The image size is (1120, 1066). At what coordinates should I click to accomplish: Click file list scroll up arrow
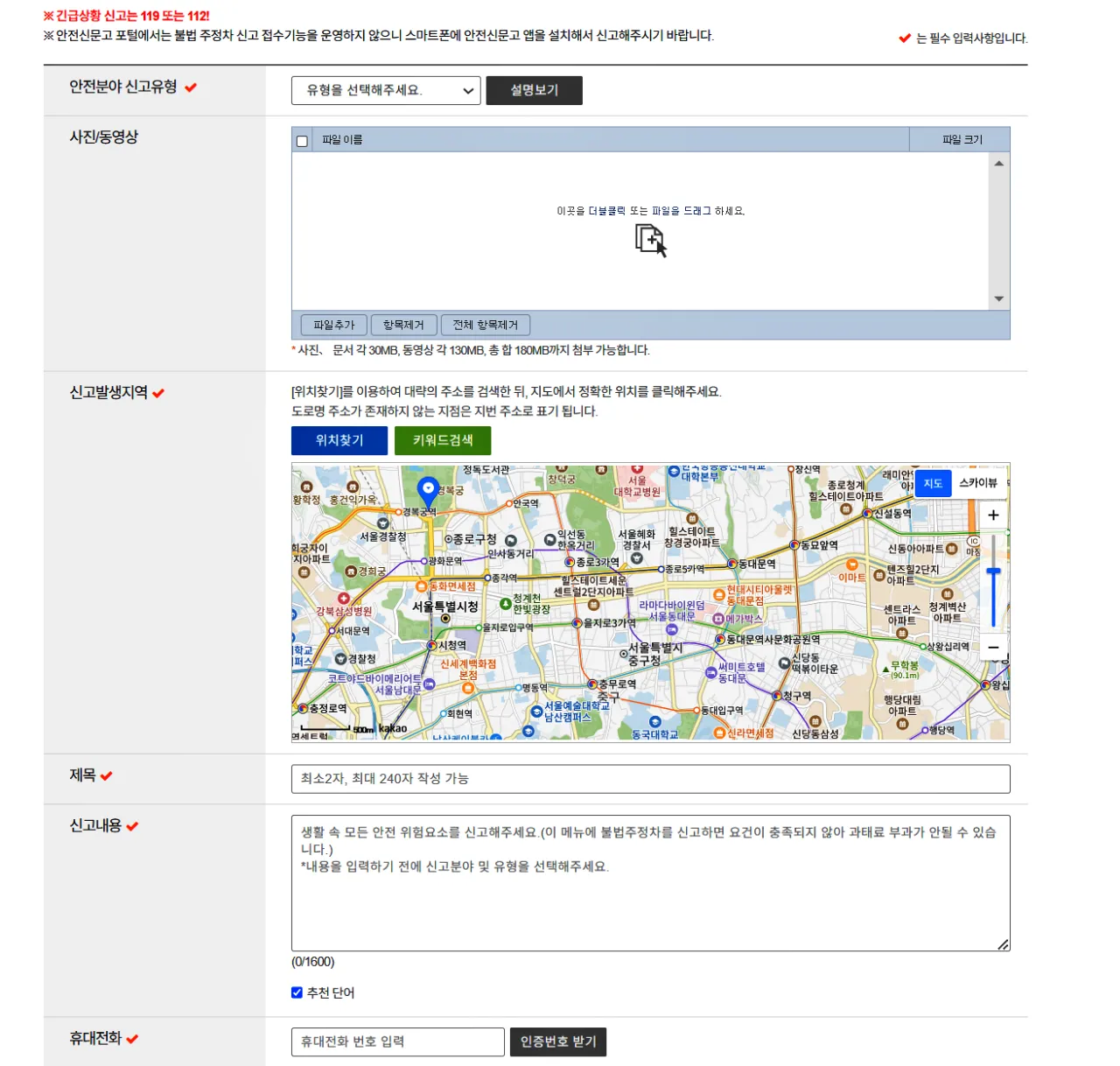(x=999, y=164)
